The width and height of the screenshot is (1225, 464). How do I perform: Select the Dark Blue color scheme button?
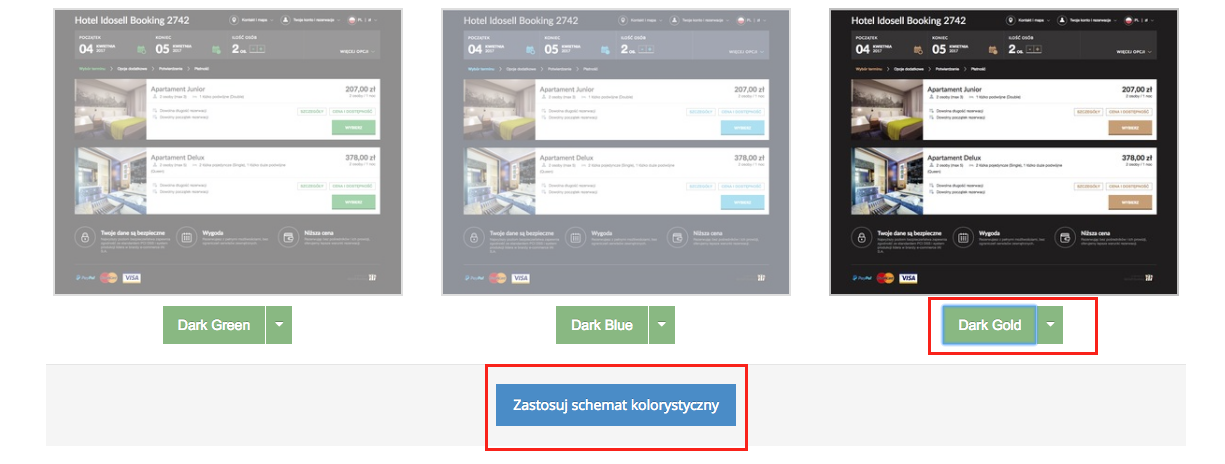[602, 325]
